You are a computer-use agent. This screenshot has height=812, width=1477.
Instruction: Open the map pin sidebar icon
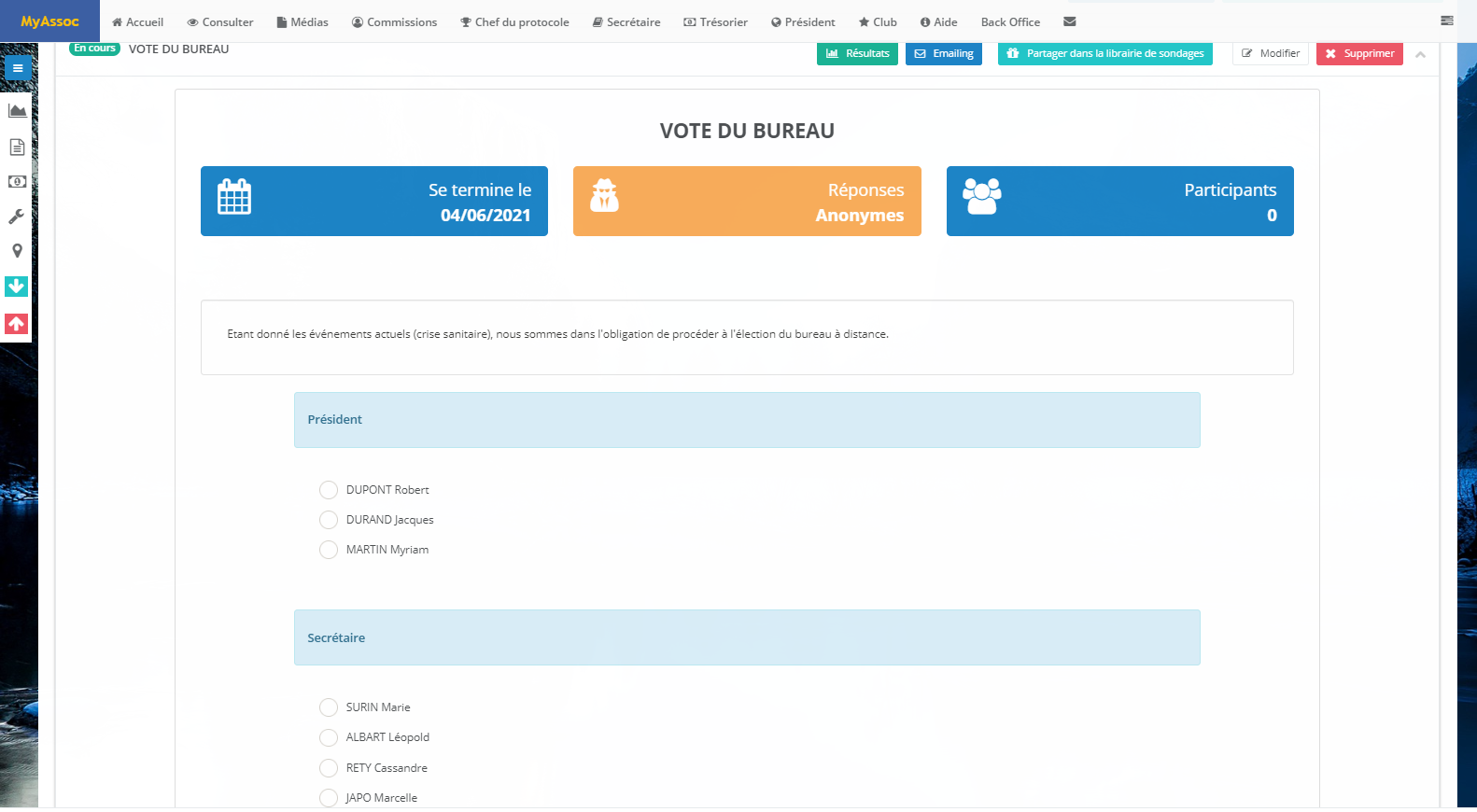(17, 251)
